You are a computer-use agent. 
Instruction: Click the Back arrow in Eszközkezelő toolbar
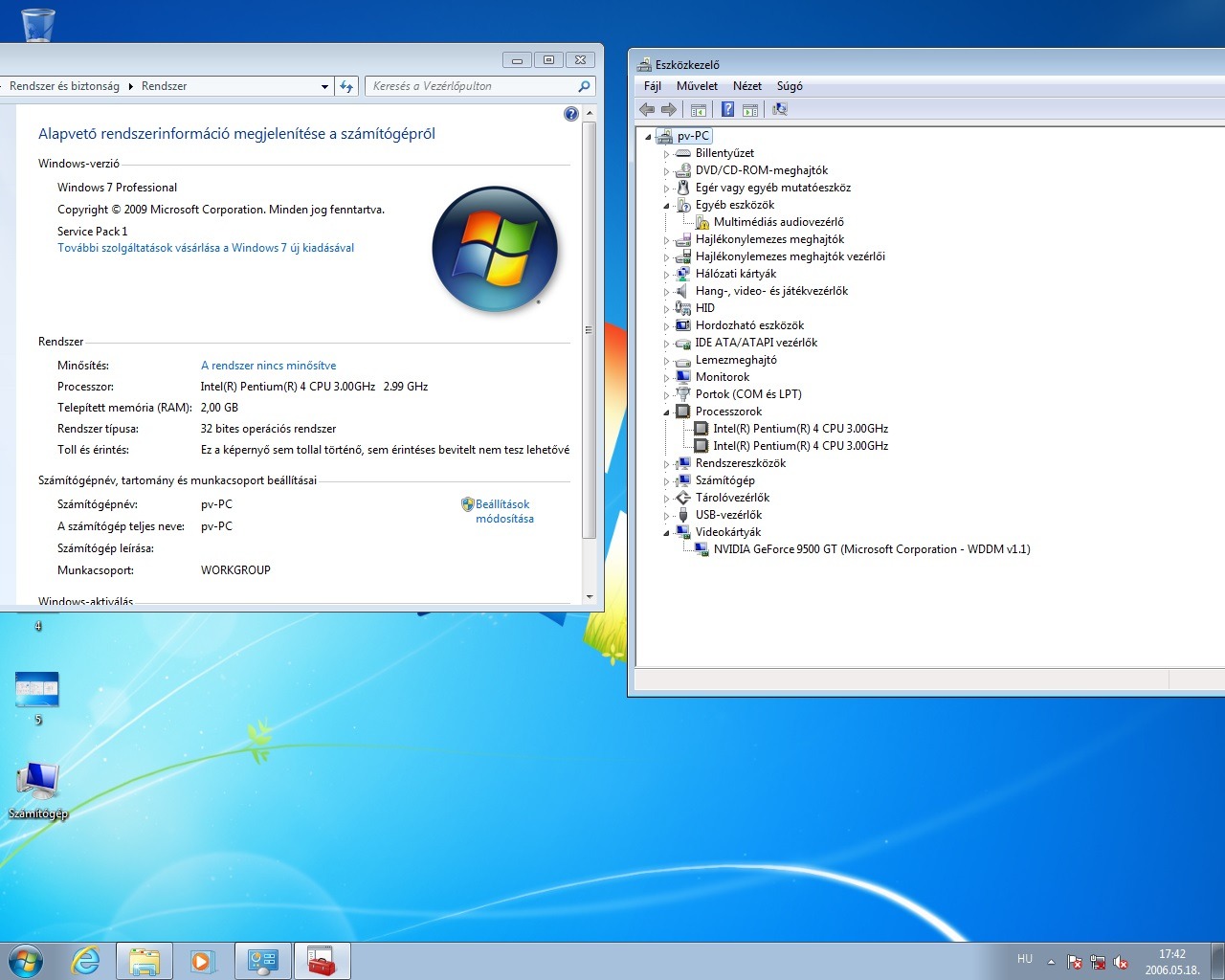pyautogui.click(x=647, y=109)
